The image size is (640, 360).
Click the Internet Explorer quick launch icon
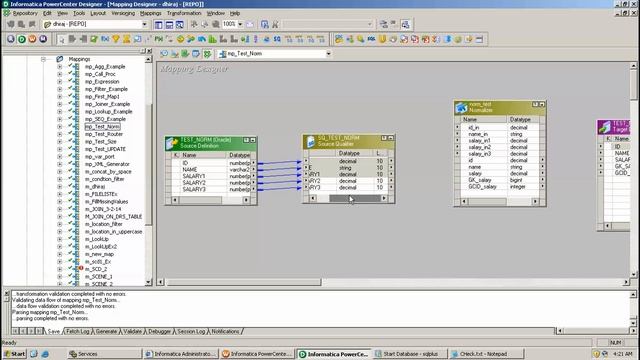coord(45,354)
